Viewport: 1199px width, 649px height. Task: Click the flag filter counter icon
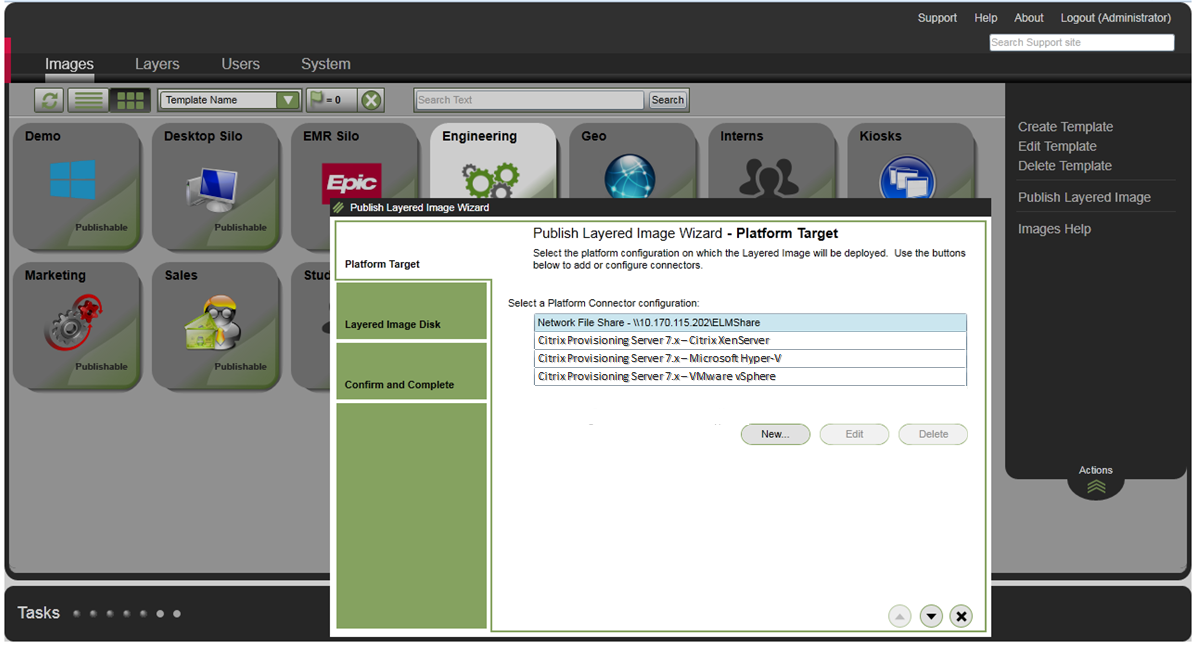pos(332,99)
